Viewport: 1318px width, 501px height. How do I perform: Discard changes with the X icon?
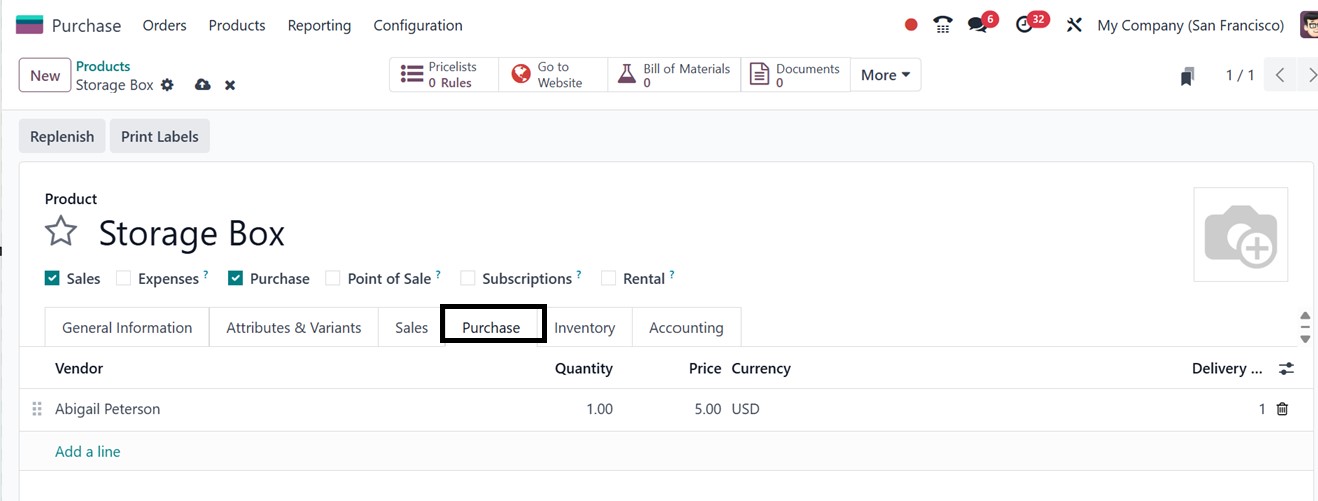pos(230,85)
